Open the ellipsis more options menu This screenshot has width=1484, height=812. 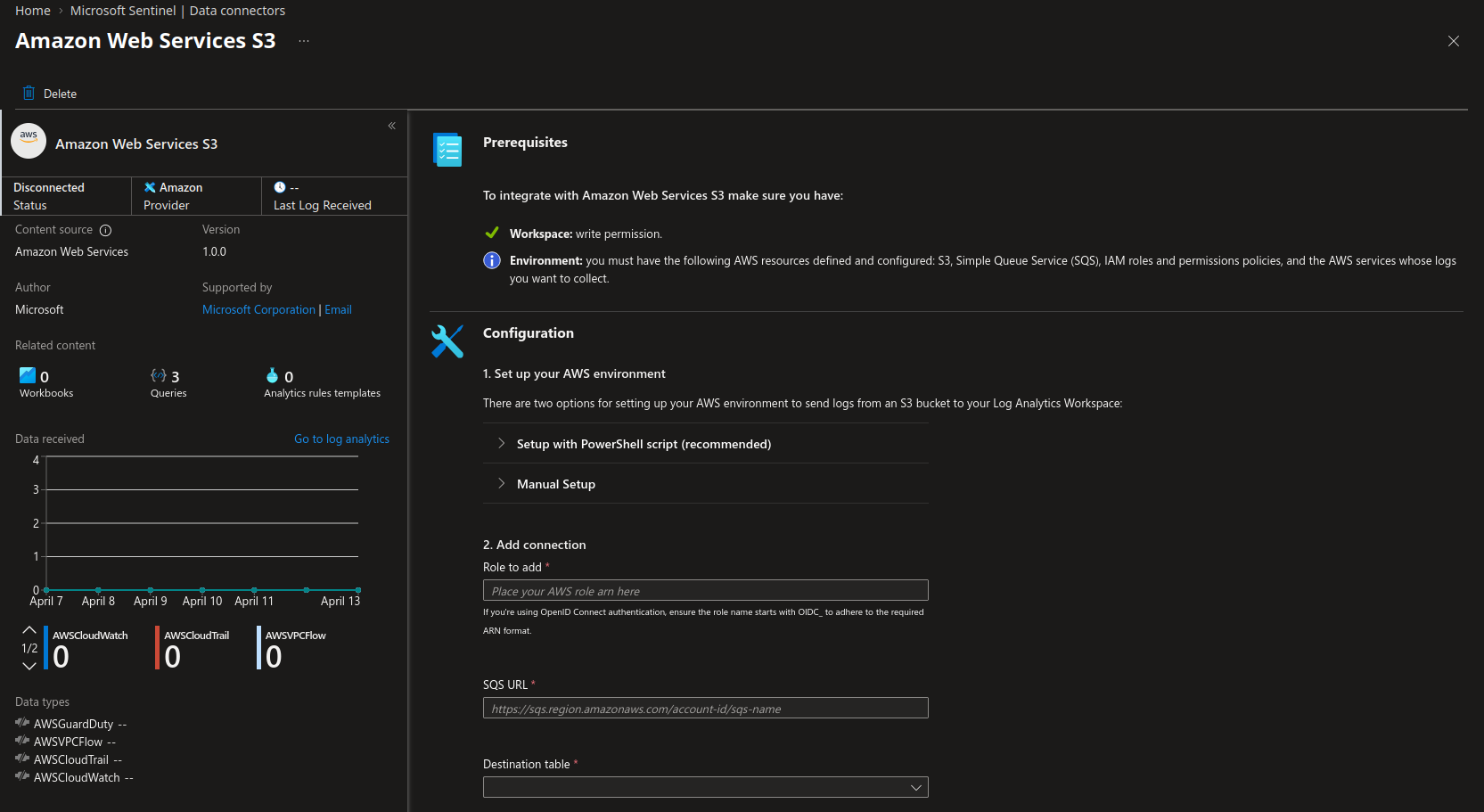click(304, 41)
